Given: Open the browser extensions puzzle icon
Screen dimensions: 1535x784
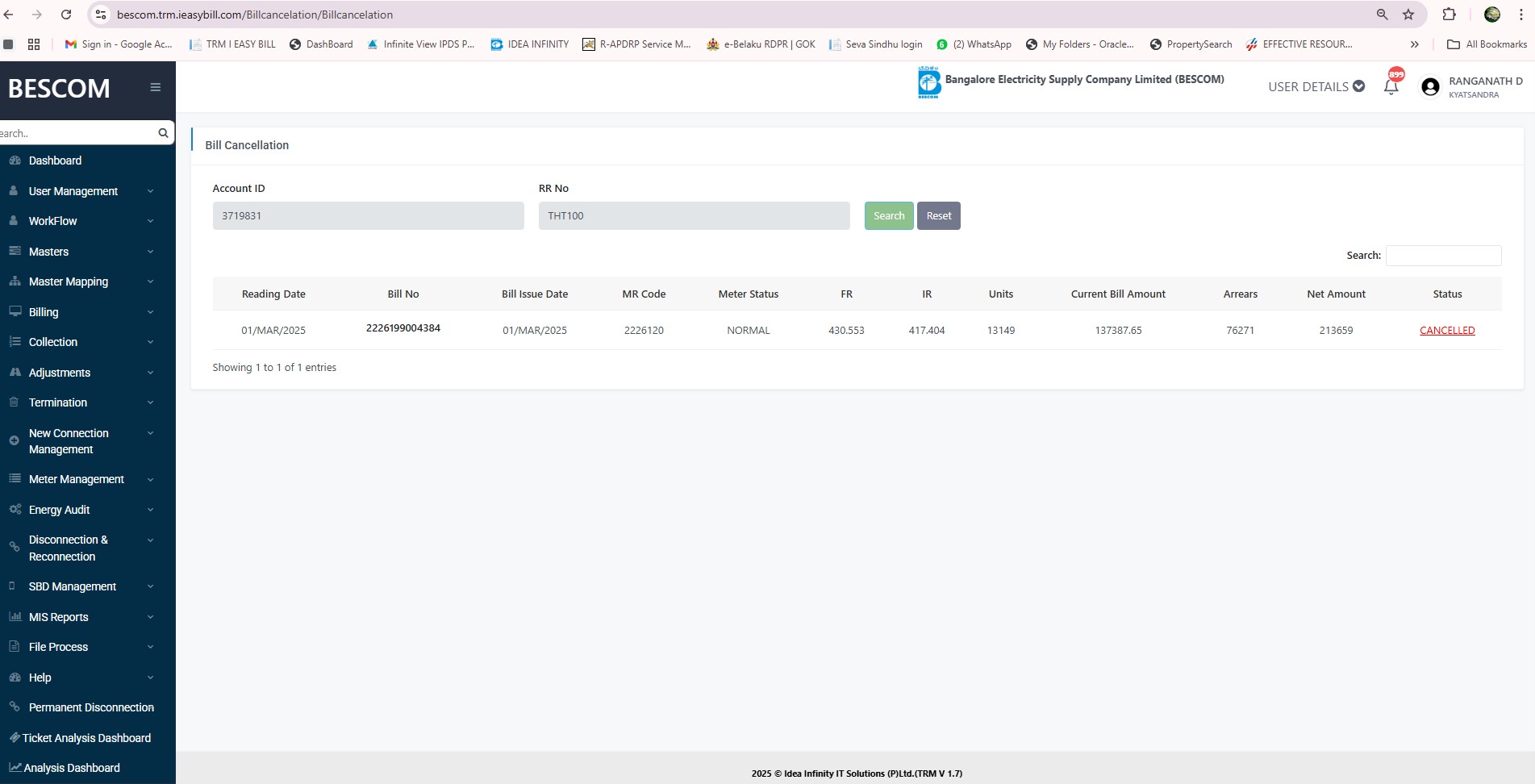Looking at the screenshot, I should [1449, 15].
